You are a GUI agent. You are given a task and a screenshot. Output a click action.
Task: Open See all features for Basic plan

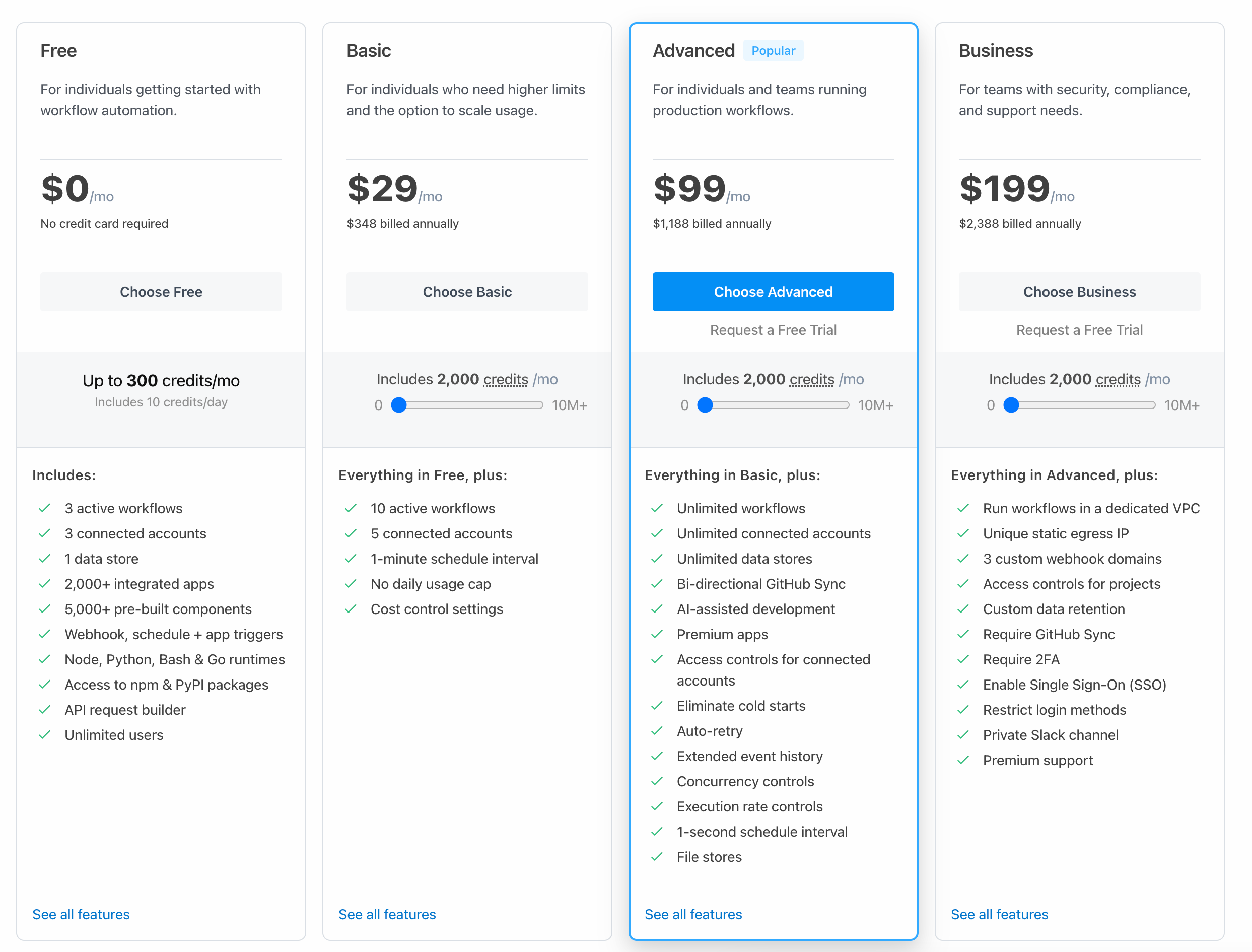click(x=387, y=914)
